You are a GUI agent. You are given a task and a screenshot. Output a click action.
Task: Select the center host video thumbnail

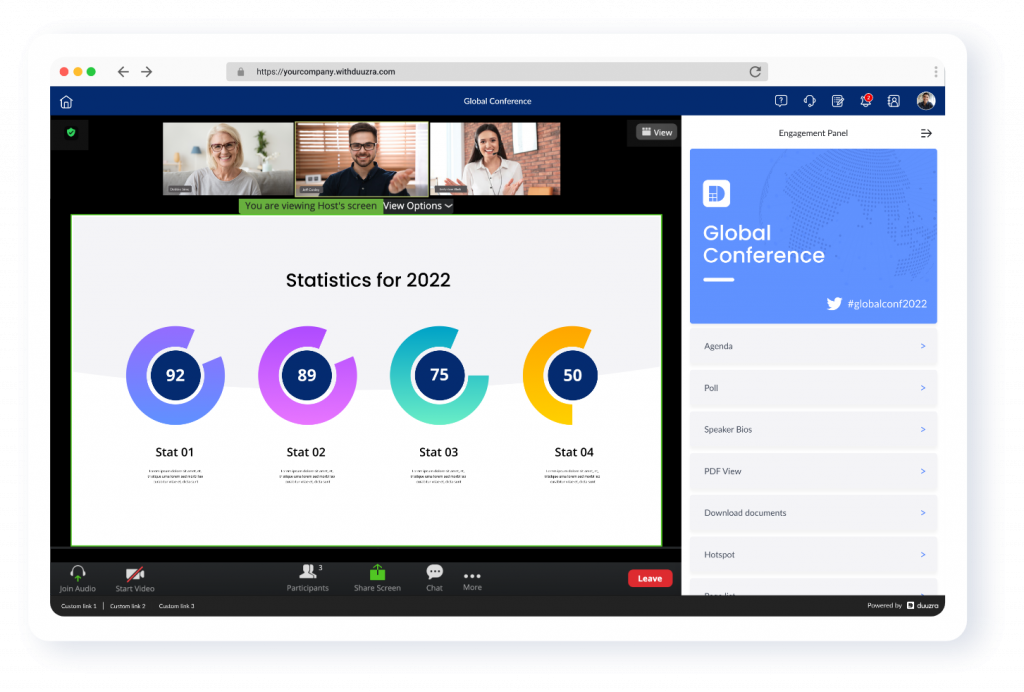point(361,158)
